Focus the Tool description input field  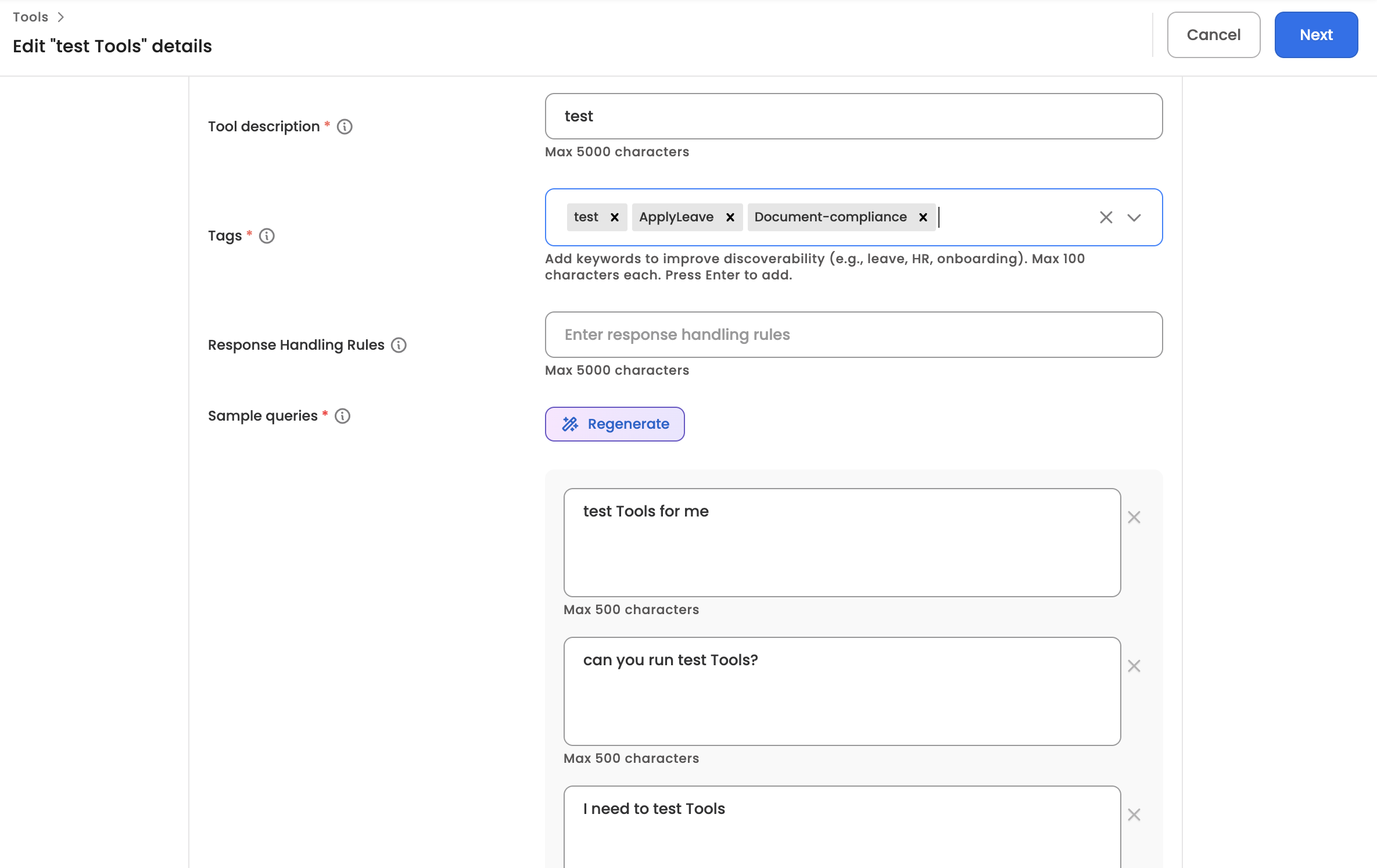tap(854, 116)
